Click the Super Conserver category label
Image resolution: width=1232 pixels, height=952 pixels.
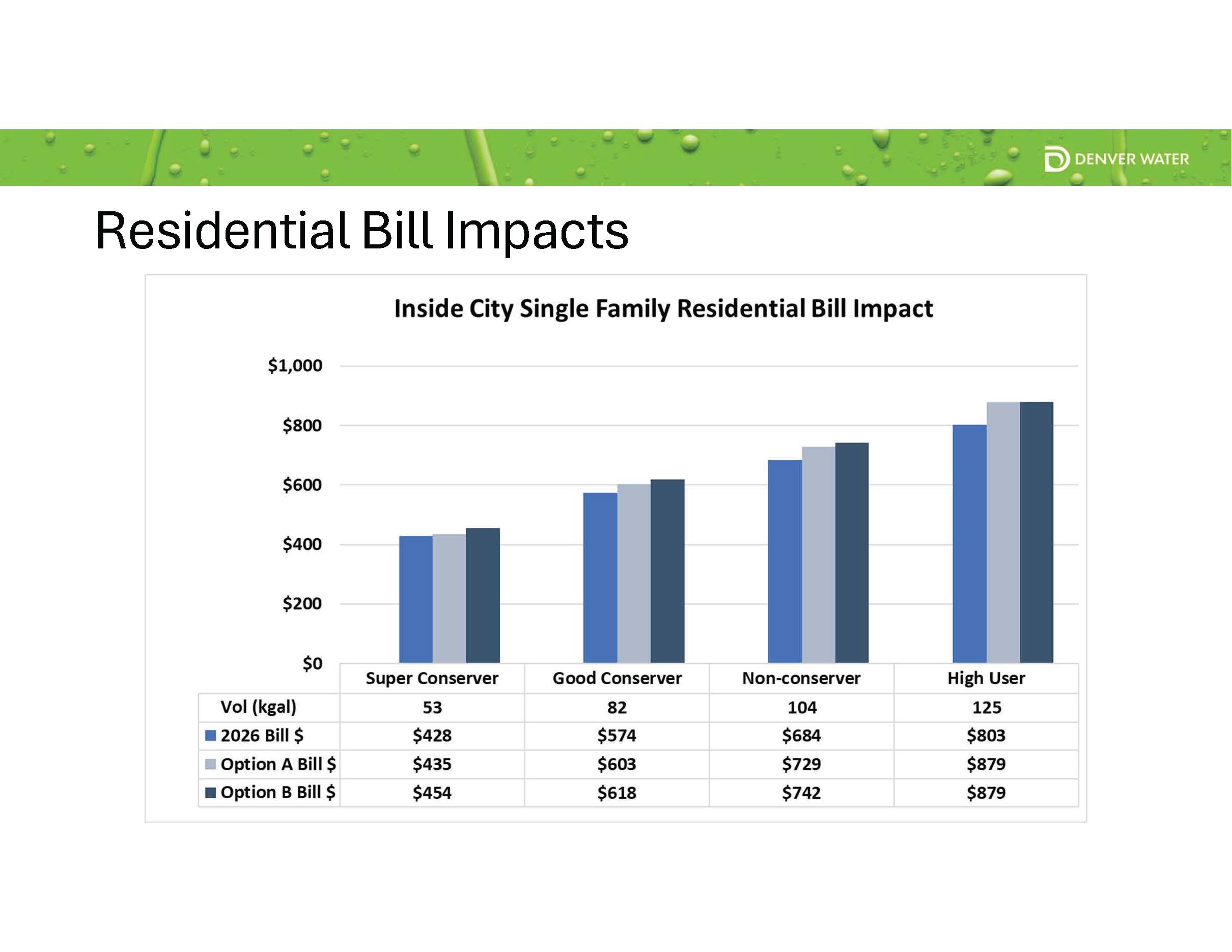[x=432, y=678]
